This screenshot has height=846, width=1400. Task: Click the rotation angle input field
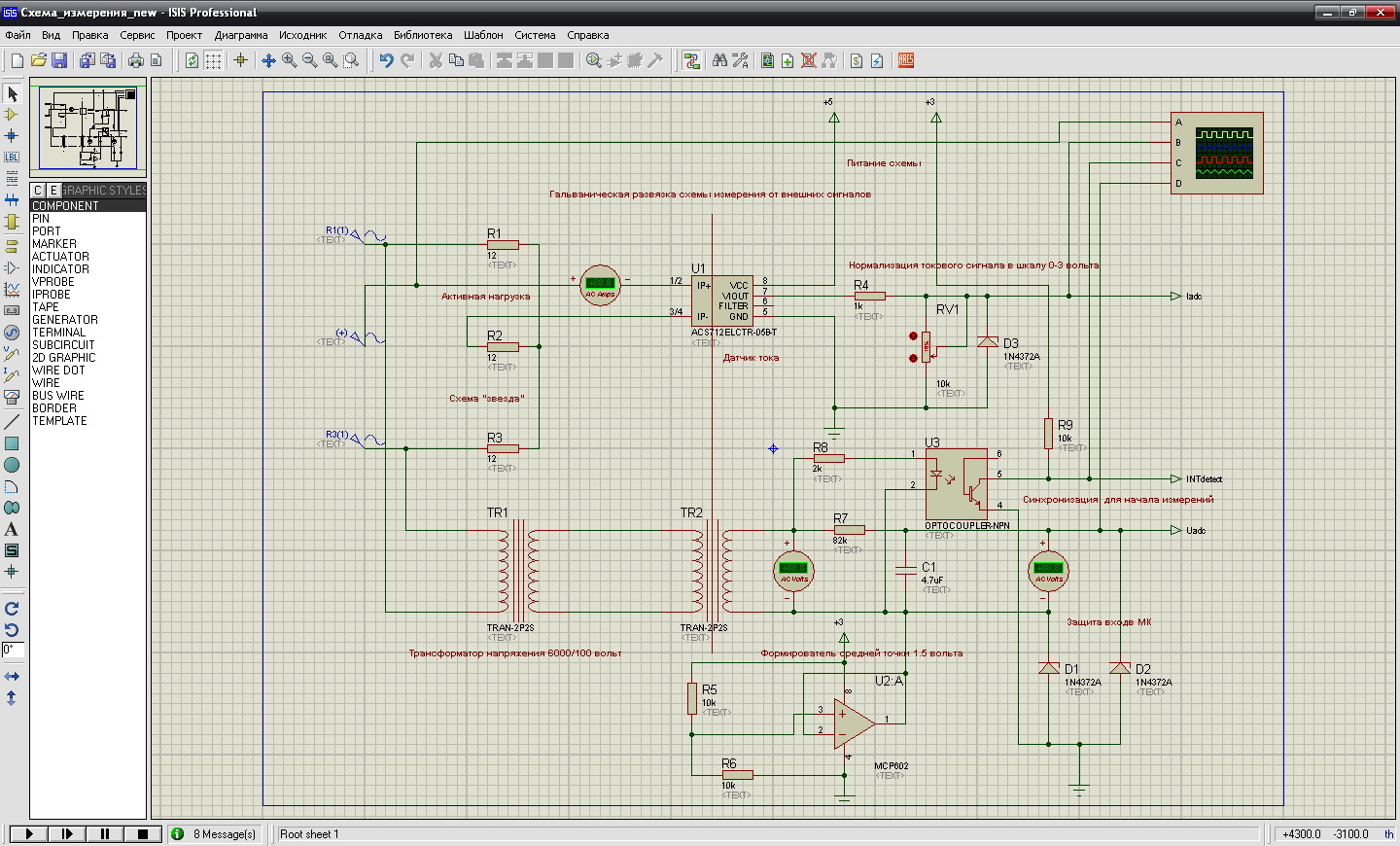pyautogui.click(x=13, y=650)
